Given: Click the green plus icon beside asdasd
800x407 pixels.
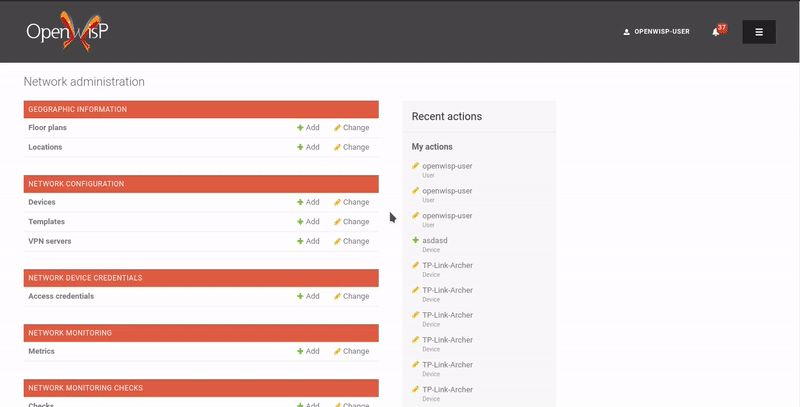Looking at the screenshot, I should click(x=415, y=240).
